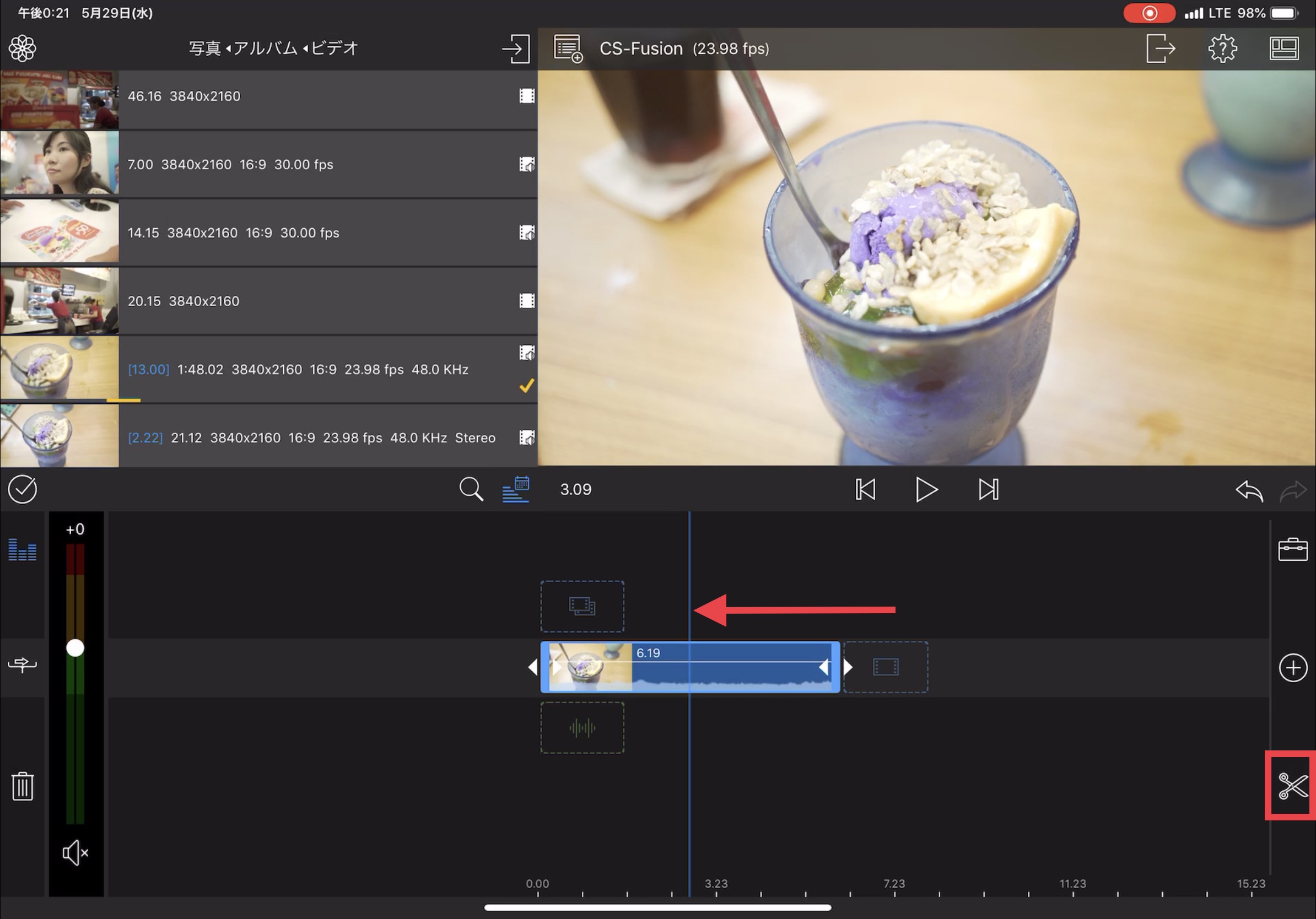Open the timeline calendar view tab
This screenshot has width=1316, height=919.
click(516, 489)
